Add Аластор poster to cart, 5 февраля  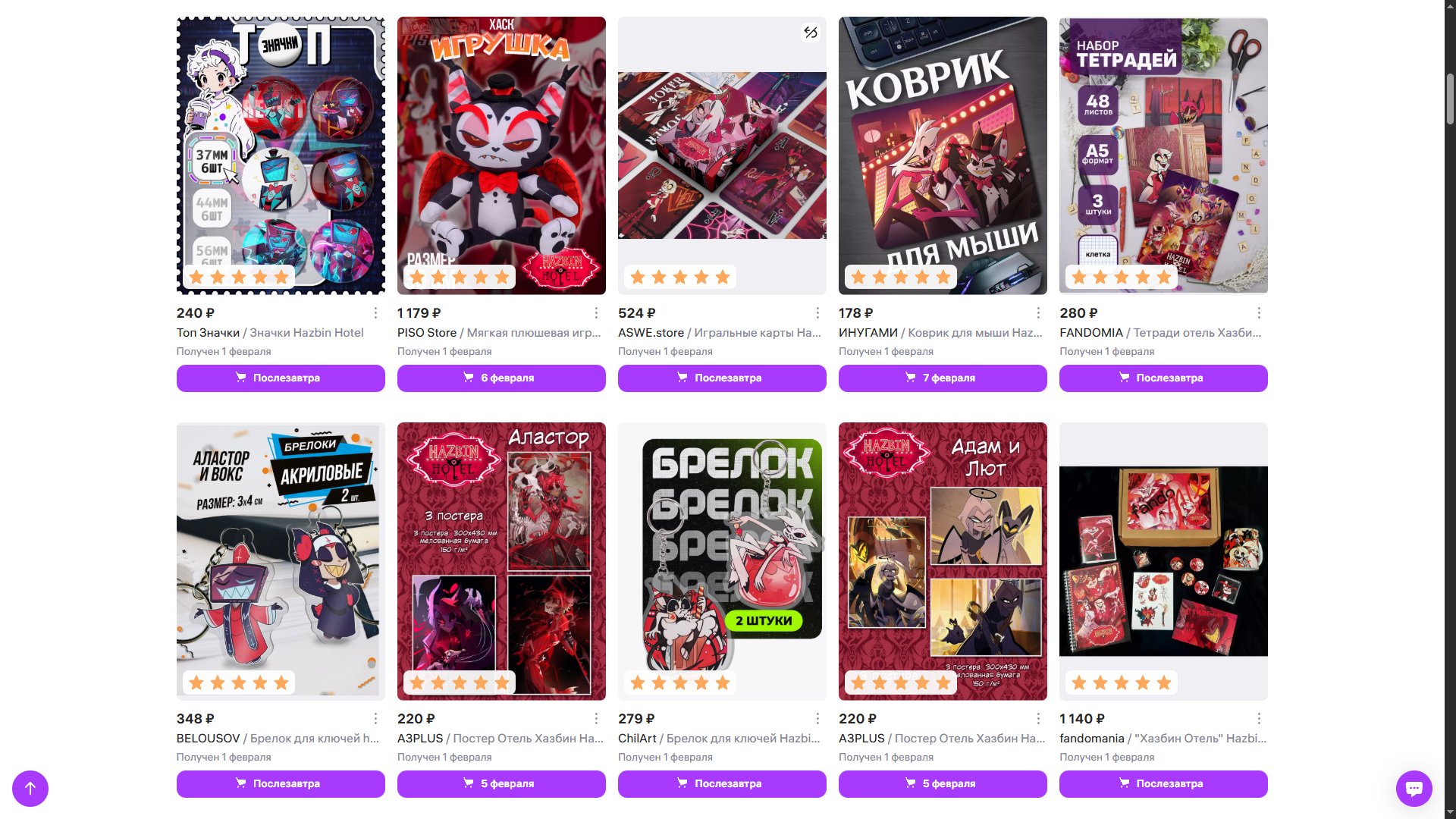pos(501,784)
